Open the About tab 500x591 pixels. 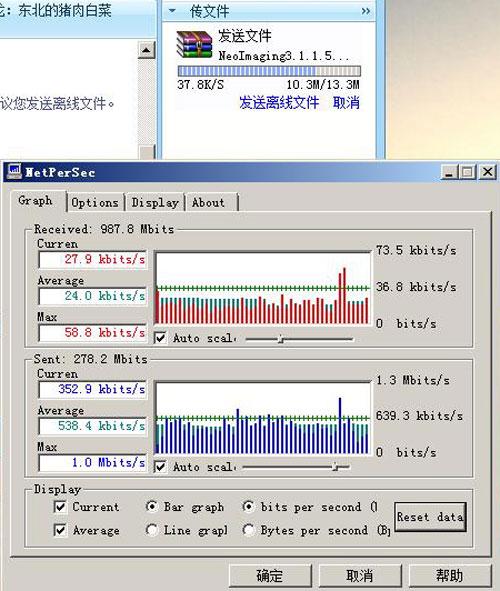208,203
